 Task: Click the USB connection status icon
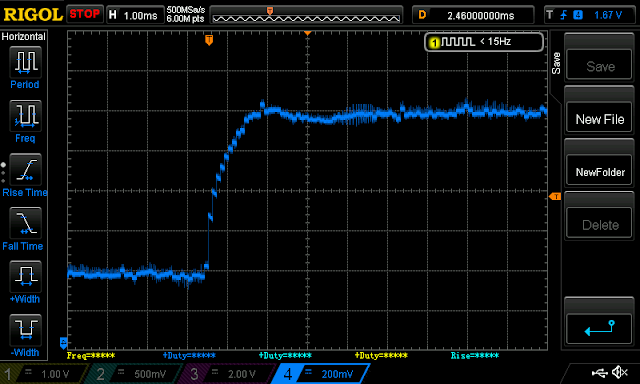[x=600, y=372]
